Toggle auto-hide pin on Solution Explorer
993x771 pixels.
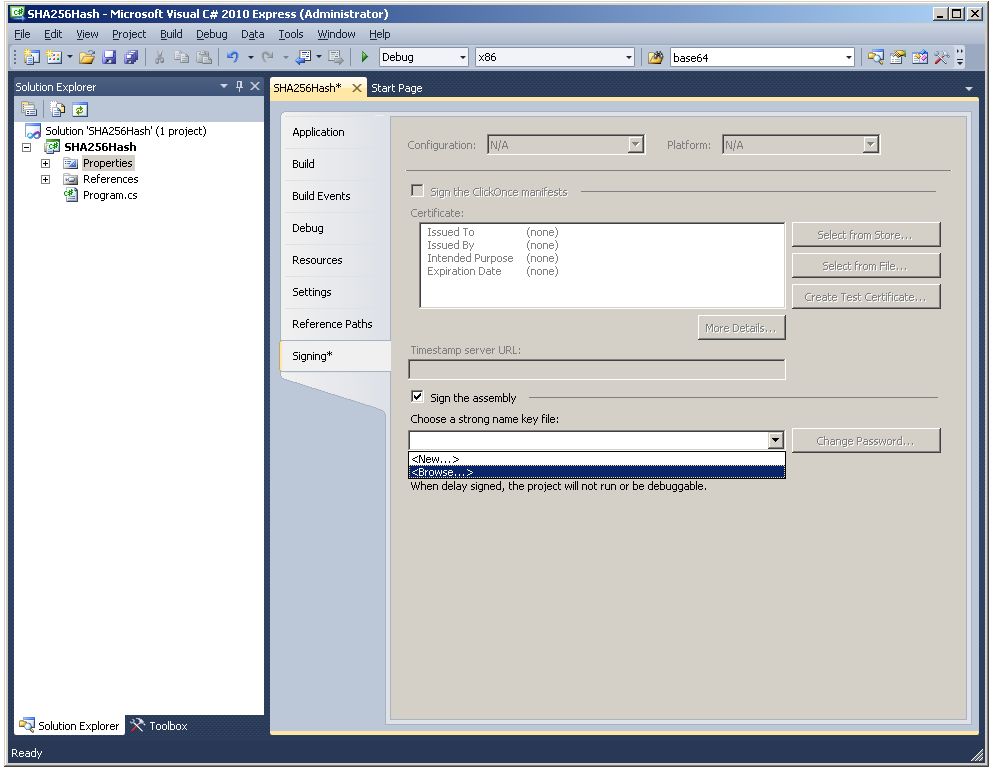click(239, 86)
